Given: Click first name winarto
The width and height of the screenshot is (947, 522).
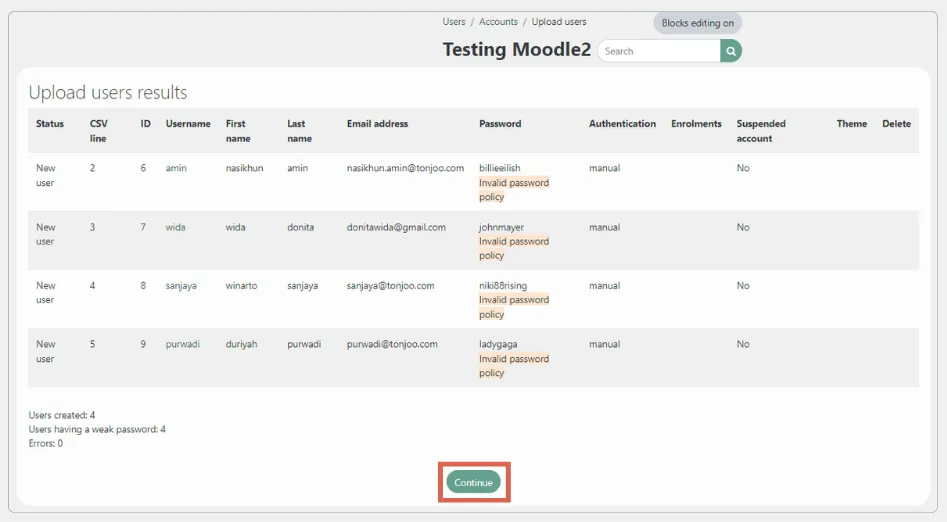Looking at the screenshot, I should (x=241, y=286).
